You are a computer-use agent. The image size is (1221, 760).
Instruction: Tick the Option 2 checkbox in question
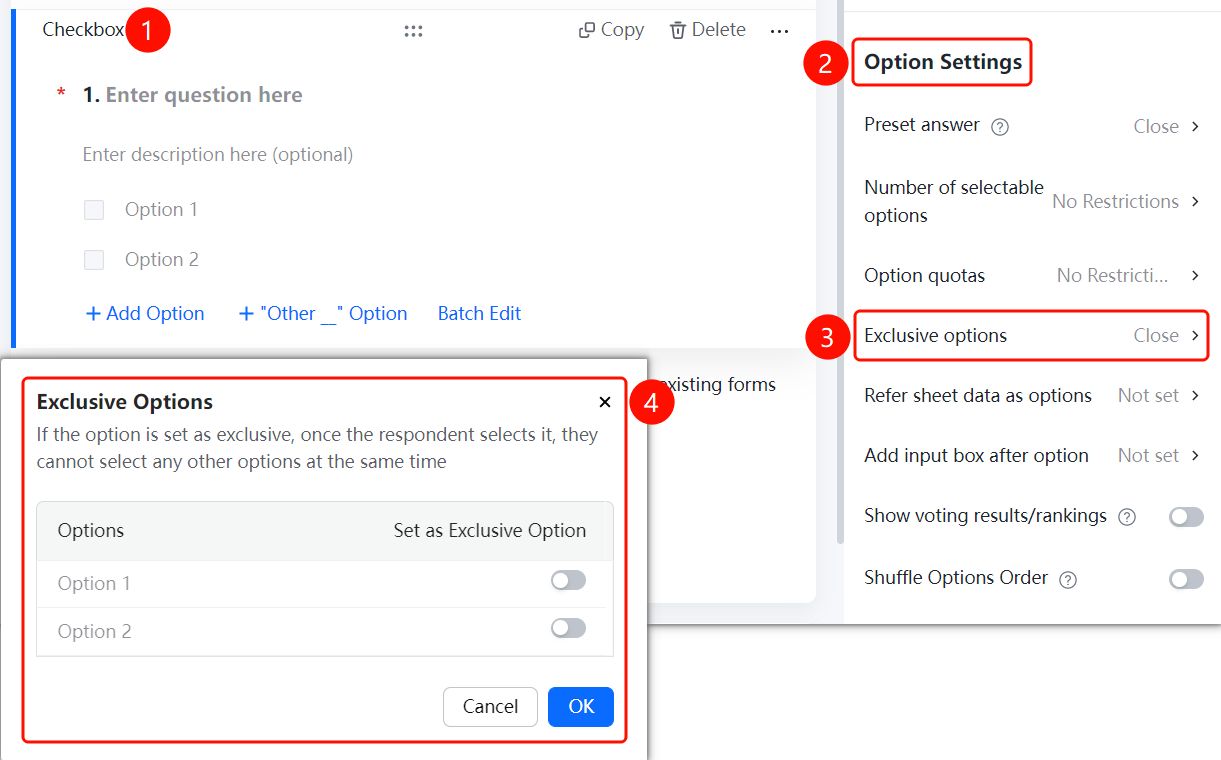point(94,260)
